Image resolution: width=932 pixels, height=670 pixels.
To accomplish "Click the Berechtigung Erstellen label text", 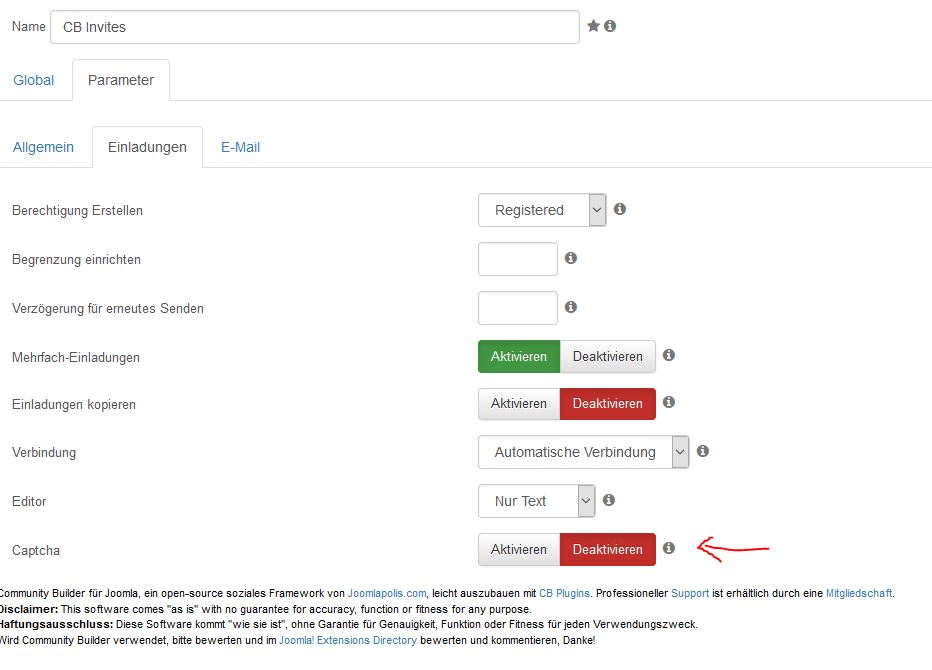I will click(77, 210).
